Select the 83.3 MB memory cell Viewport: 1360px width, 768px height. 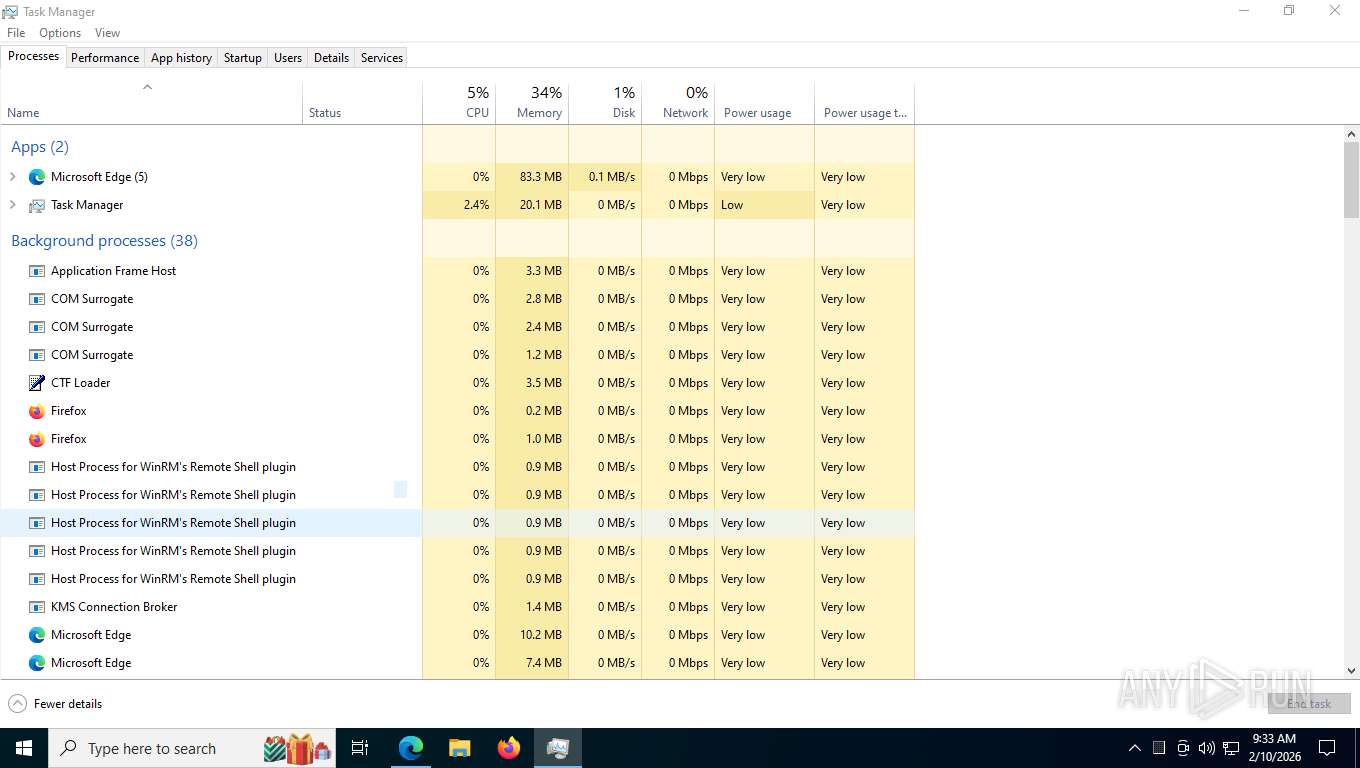(x=532, y=177)
